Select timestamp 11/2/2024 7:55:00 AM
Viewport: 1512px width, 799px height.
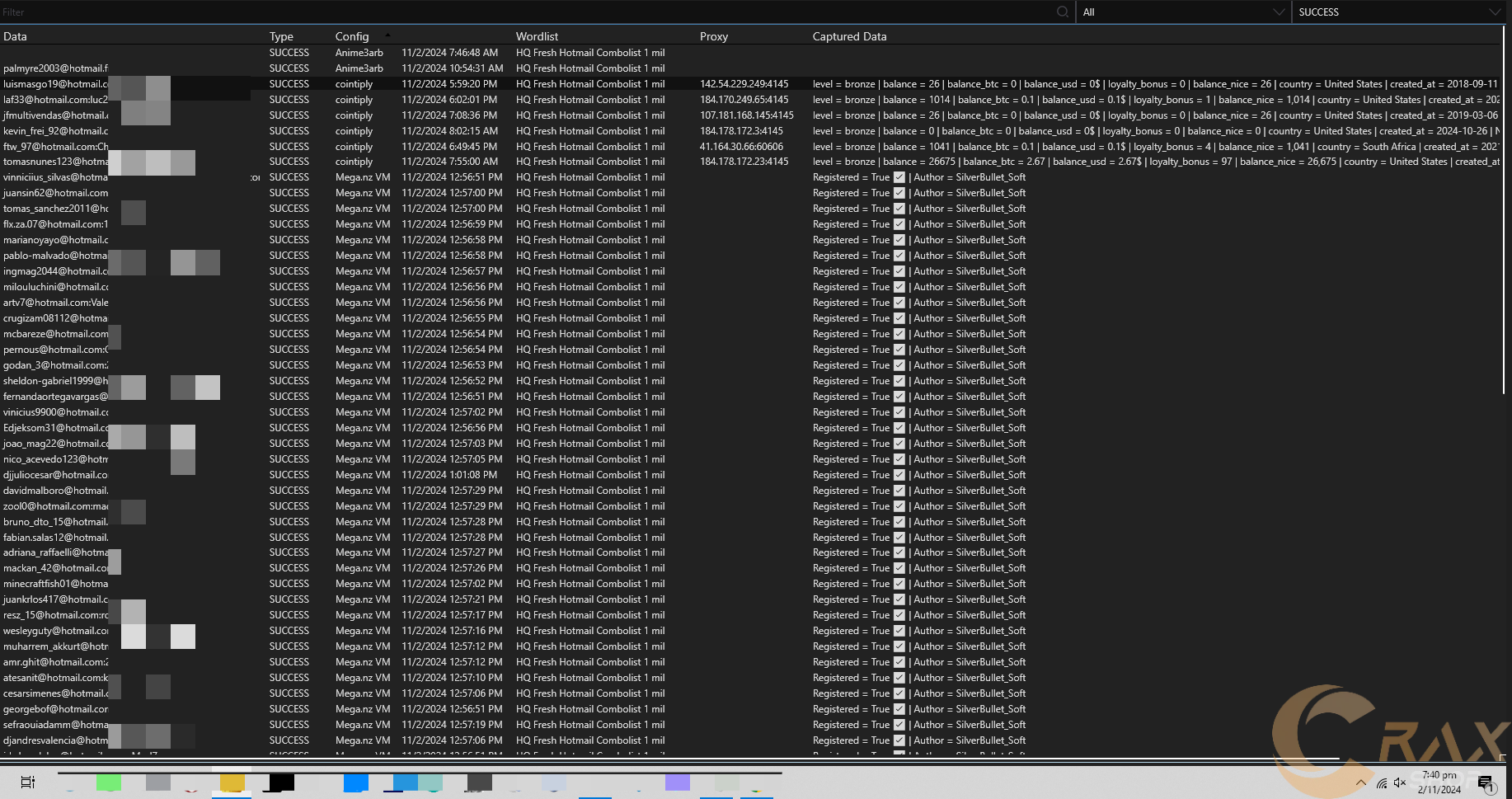tap(449, 162)
